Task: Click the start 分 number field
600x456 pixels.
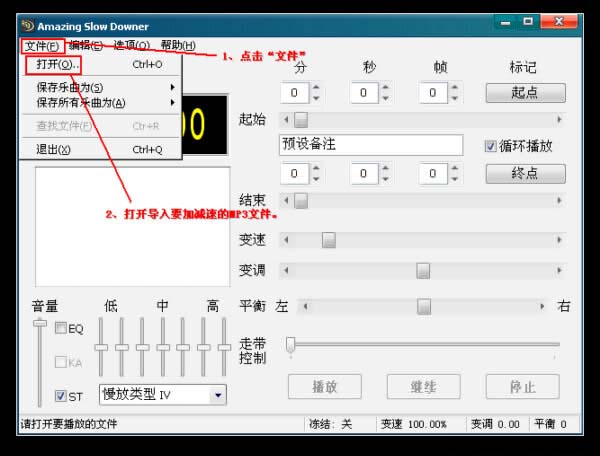Action: click(x=295, y=93)
